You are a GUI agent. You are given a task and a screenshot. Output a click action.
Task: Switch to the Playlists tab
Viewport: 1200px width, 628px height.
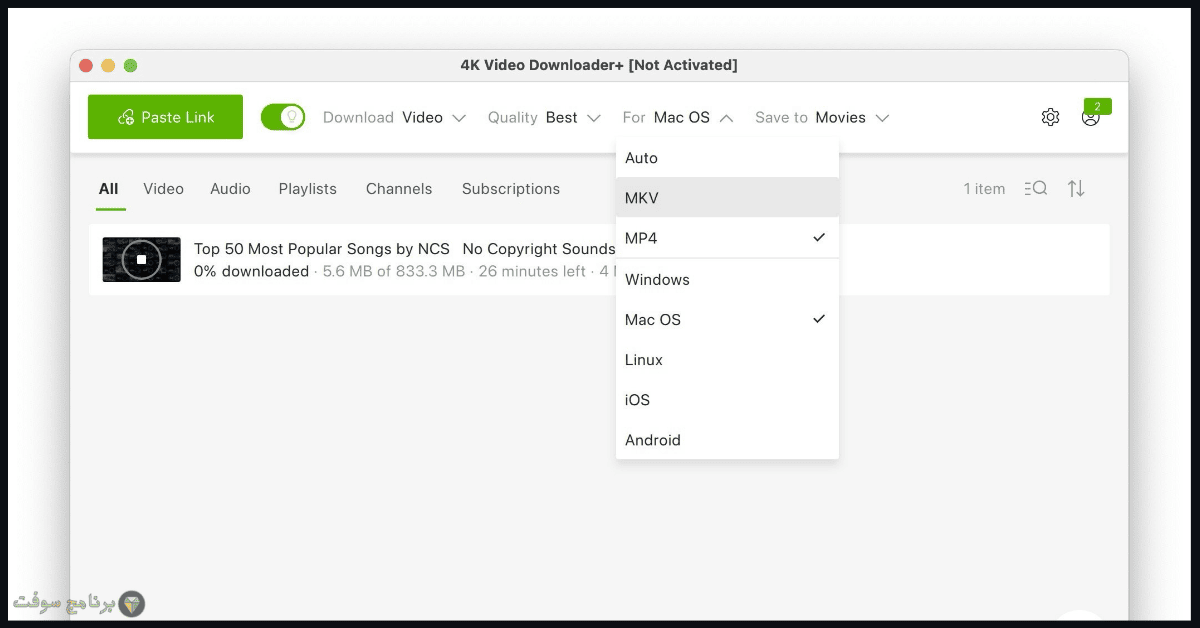tap(308, 188)
